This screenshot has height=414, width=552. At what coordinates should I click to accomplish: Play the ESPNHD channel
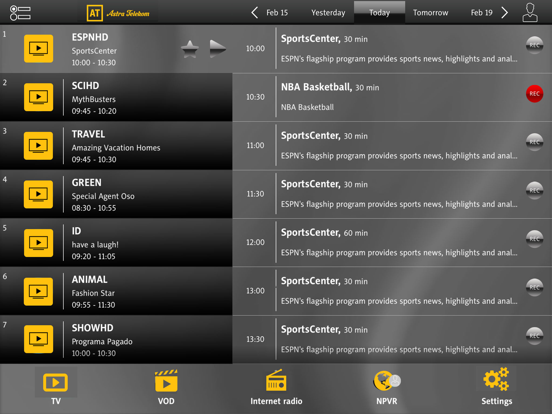218,48
